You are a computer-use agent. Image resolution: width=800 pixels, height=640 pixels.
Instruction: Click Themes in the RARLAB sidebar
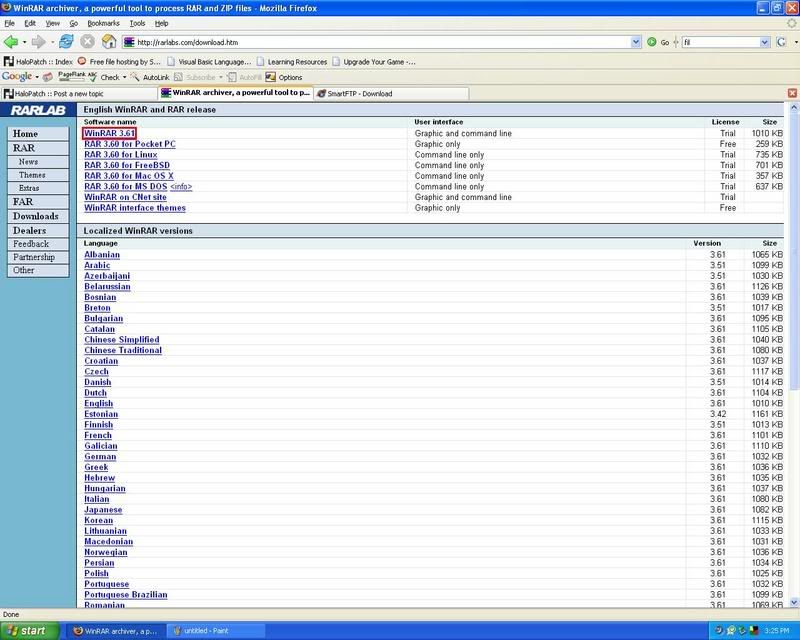38,175
